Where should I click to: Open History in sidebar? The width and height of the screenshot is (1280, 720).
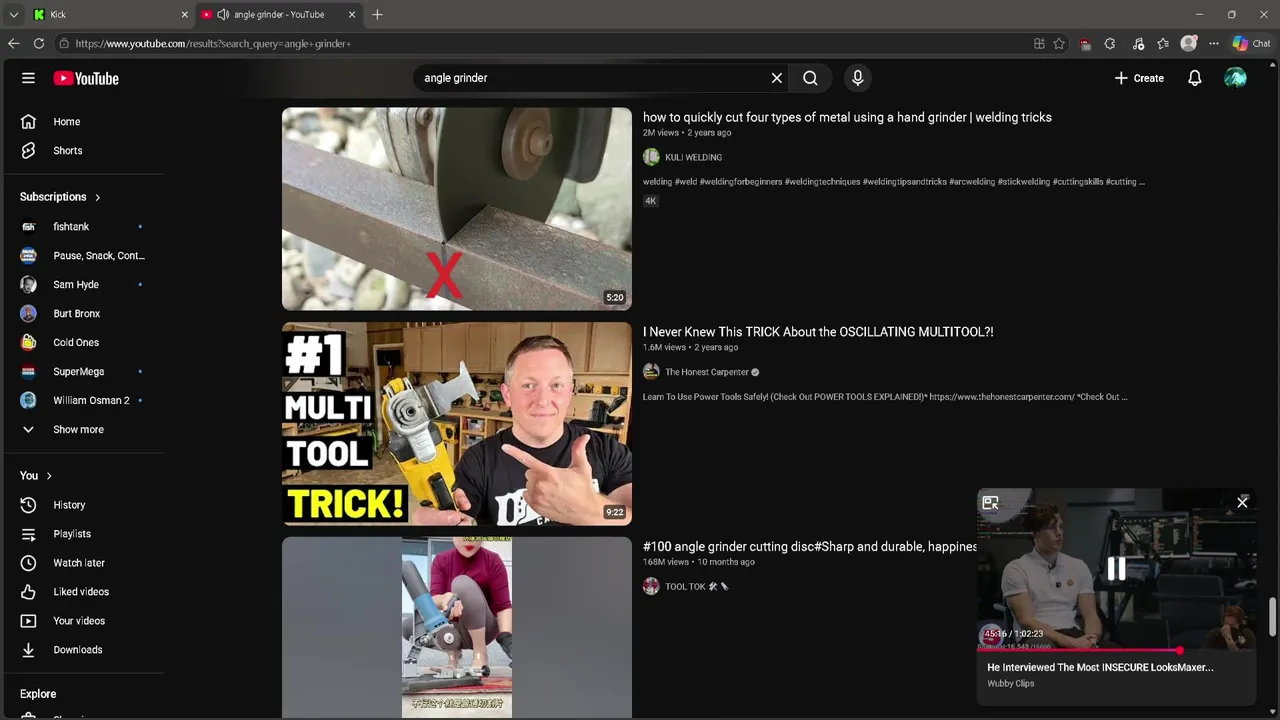pyautogui.click(x=83, y=505)
